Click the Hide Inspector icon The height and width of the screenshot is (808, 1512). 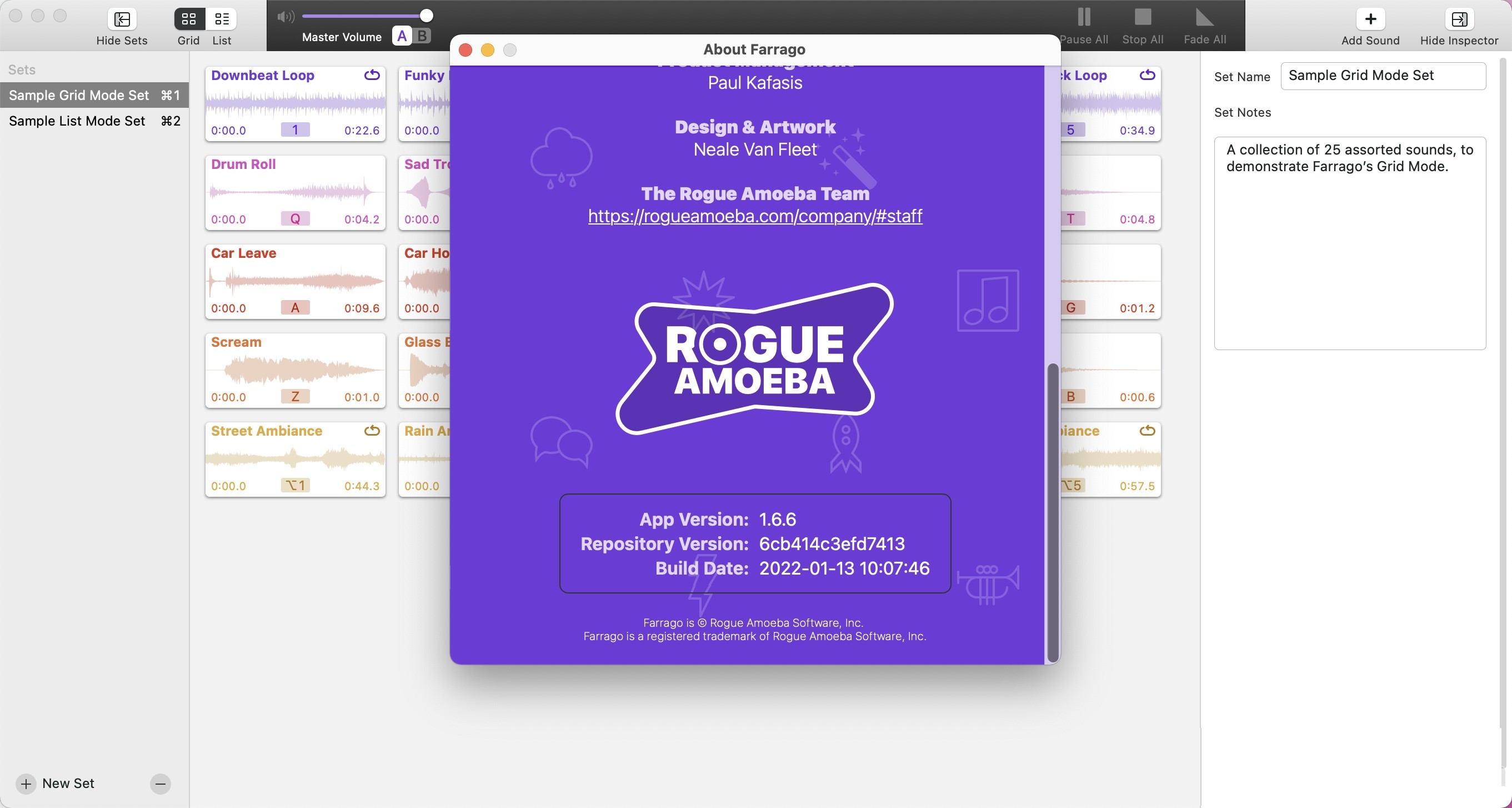pos(1459,19)
